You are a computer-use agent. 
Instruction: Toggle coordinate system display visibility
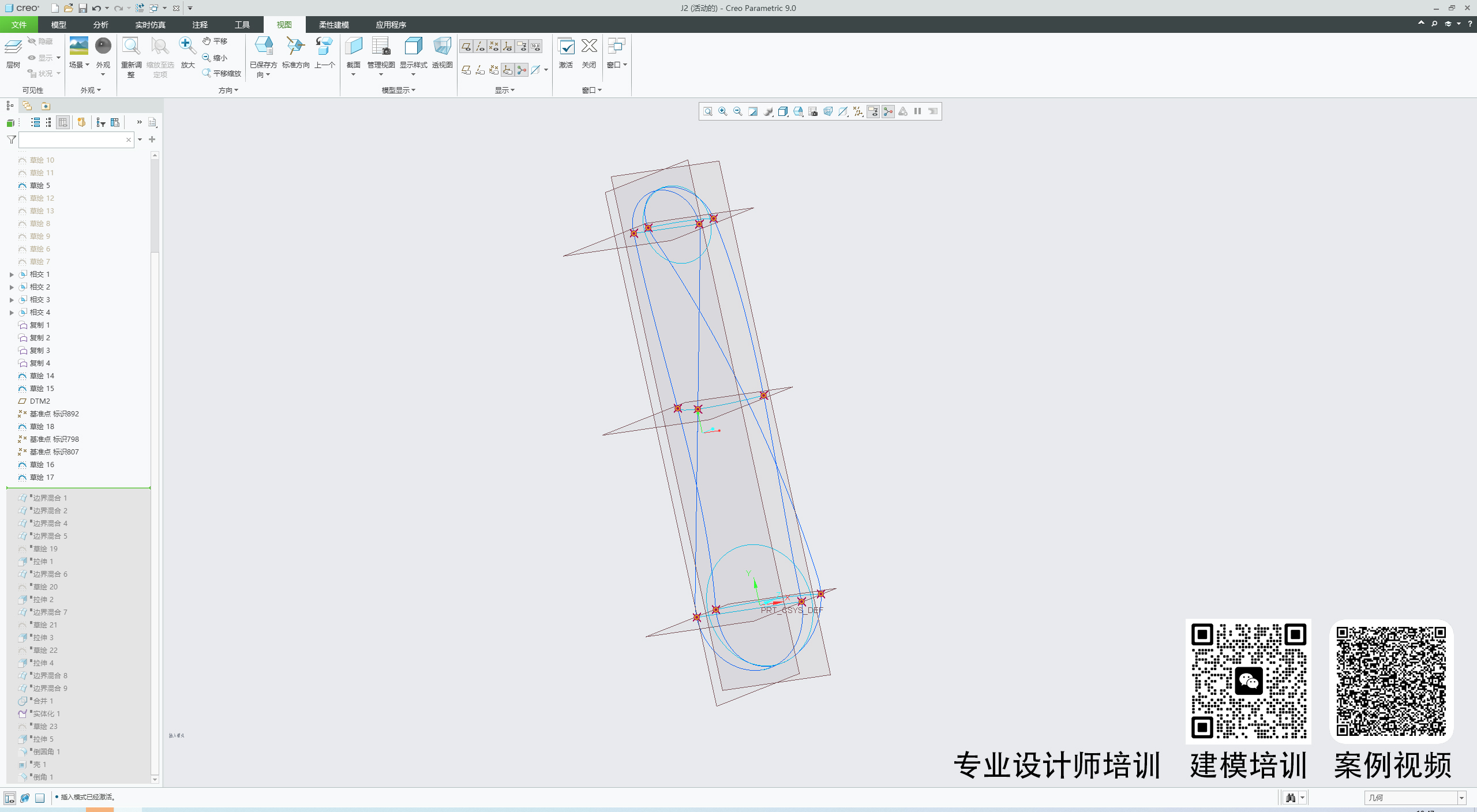tap(507, 46)
